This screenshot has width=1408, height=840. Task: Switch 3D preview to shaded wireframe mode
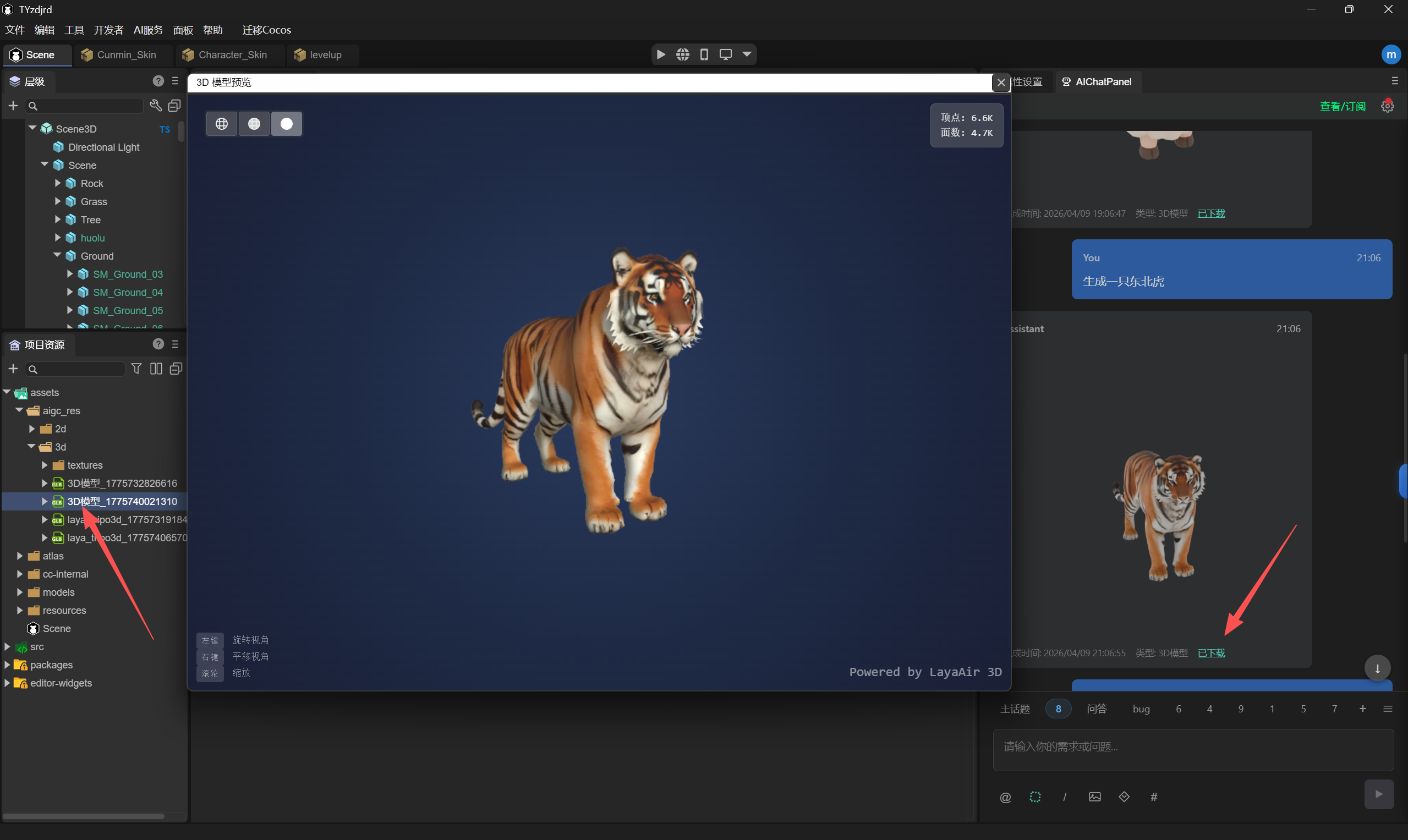coord(254,123)
